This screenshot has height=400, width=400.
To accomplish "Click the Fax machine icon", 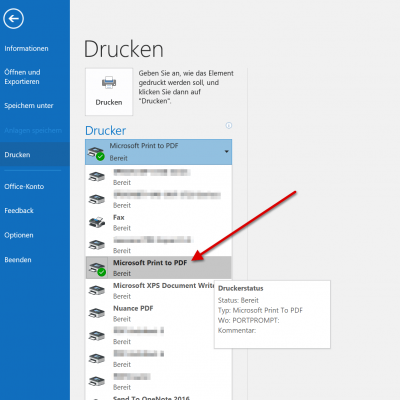I will click(97, 222).
